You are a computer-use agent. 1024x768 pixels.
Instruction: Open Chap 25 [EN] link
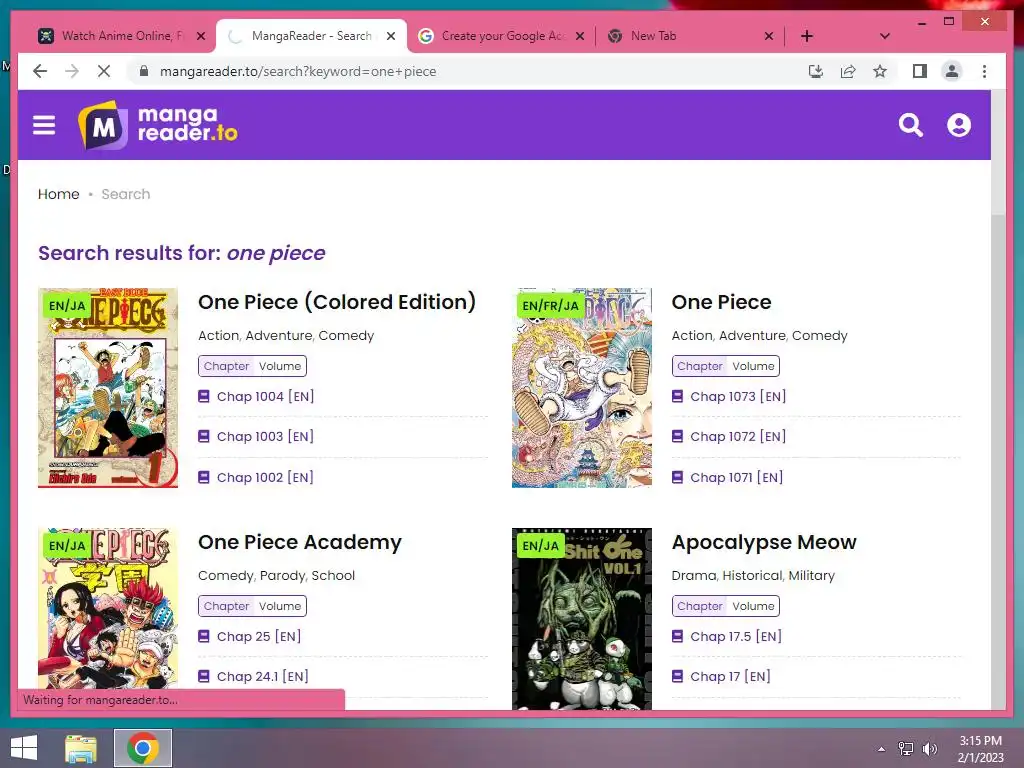259,636
